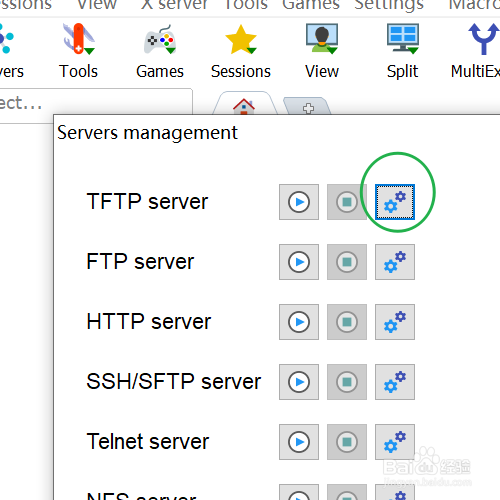Start the HTTP server
This screenshot has width=500, height=500.
[x=299, y=322]
